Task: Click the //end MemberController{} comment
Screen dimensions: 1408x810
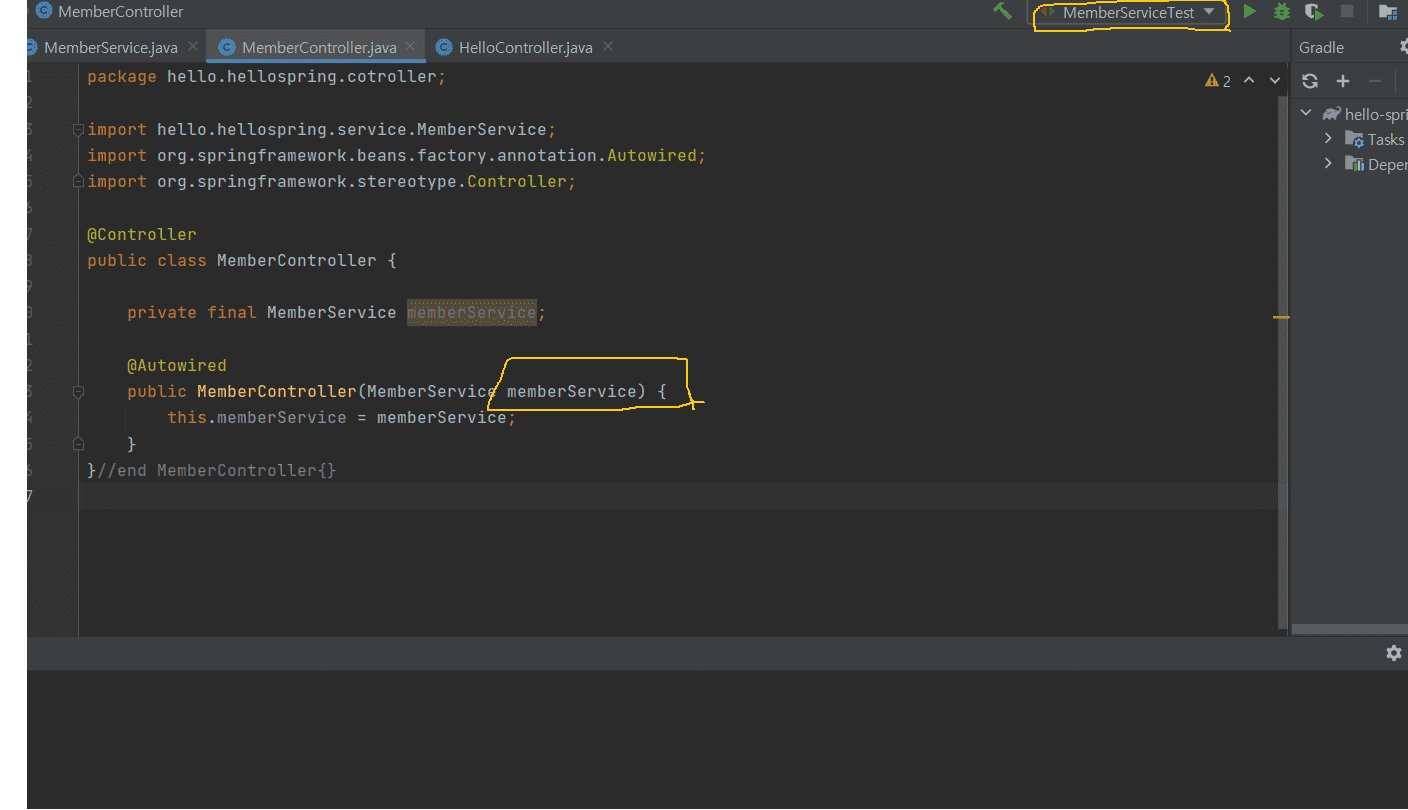Action: [217, 470]
